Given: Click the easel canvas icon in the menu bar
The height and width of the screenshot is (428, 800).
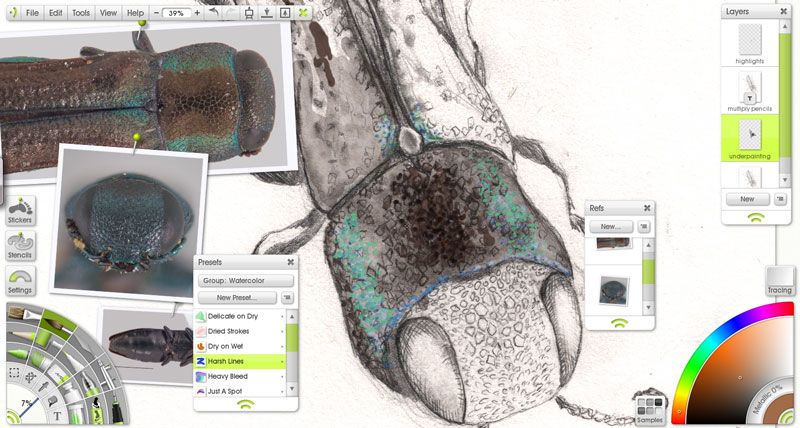Looking at the screenshot, I should click(249, 13).
